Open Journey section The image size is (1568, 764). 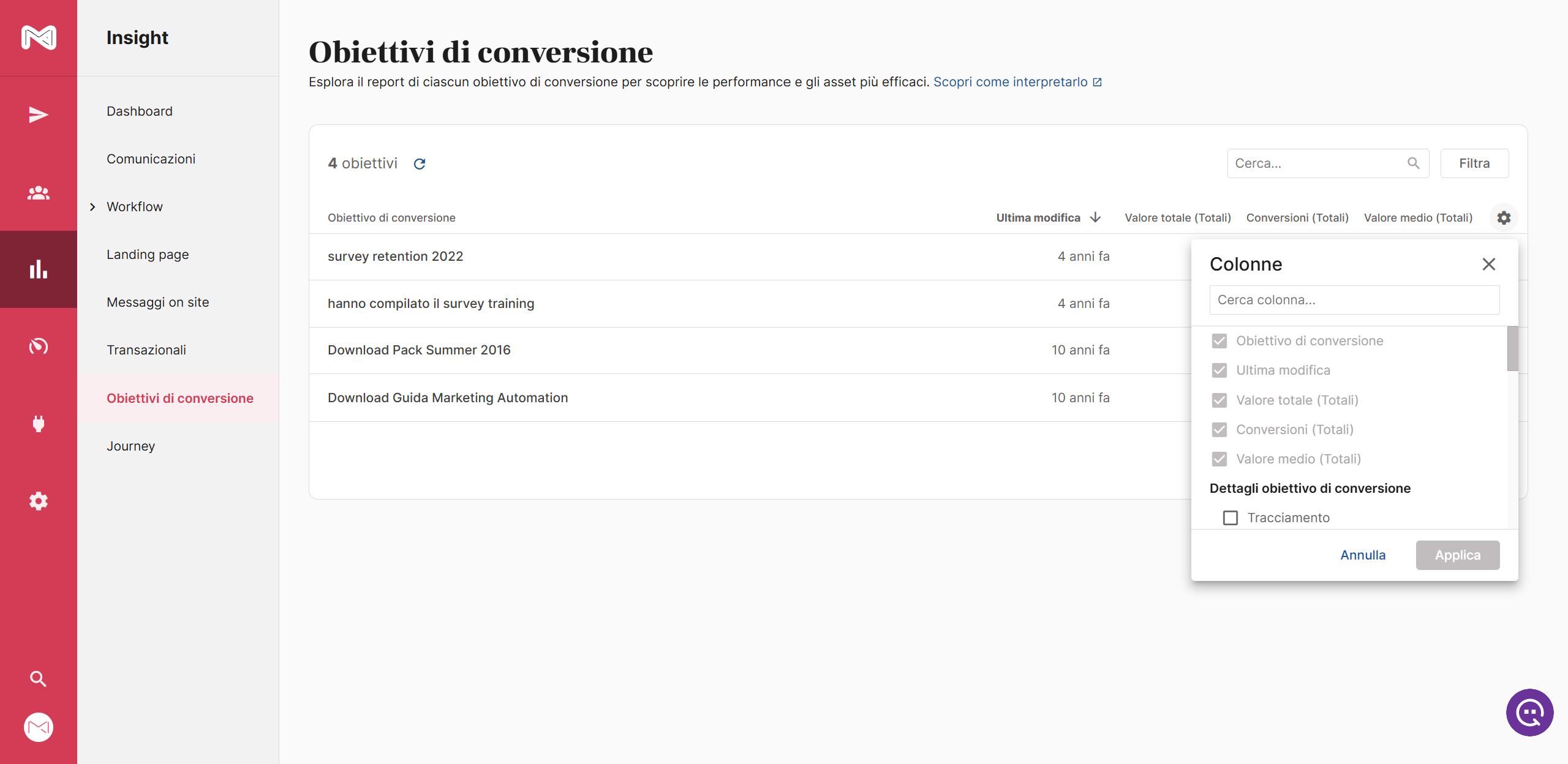click(x=130, y=446)
